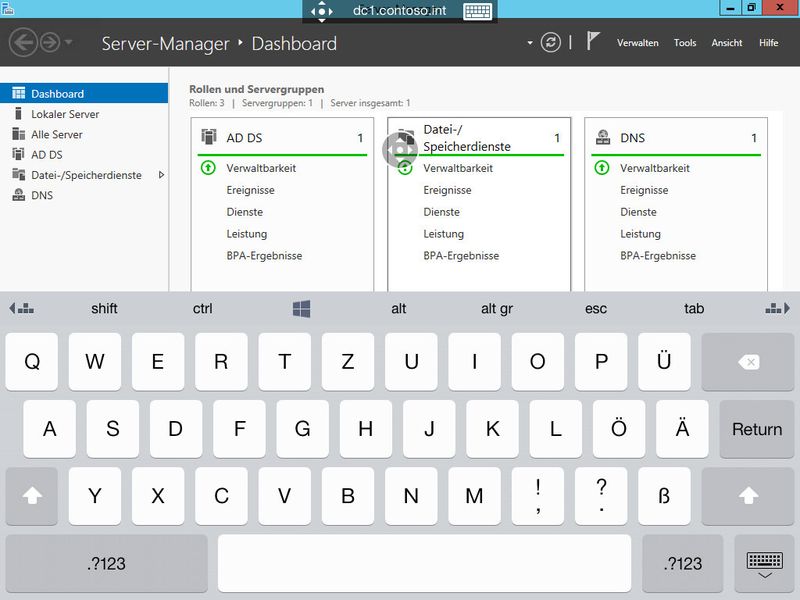Screen dimensions: 800x600
Task: Tap the space bar
Action: click(x=424, y=563)
